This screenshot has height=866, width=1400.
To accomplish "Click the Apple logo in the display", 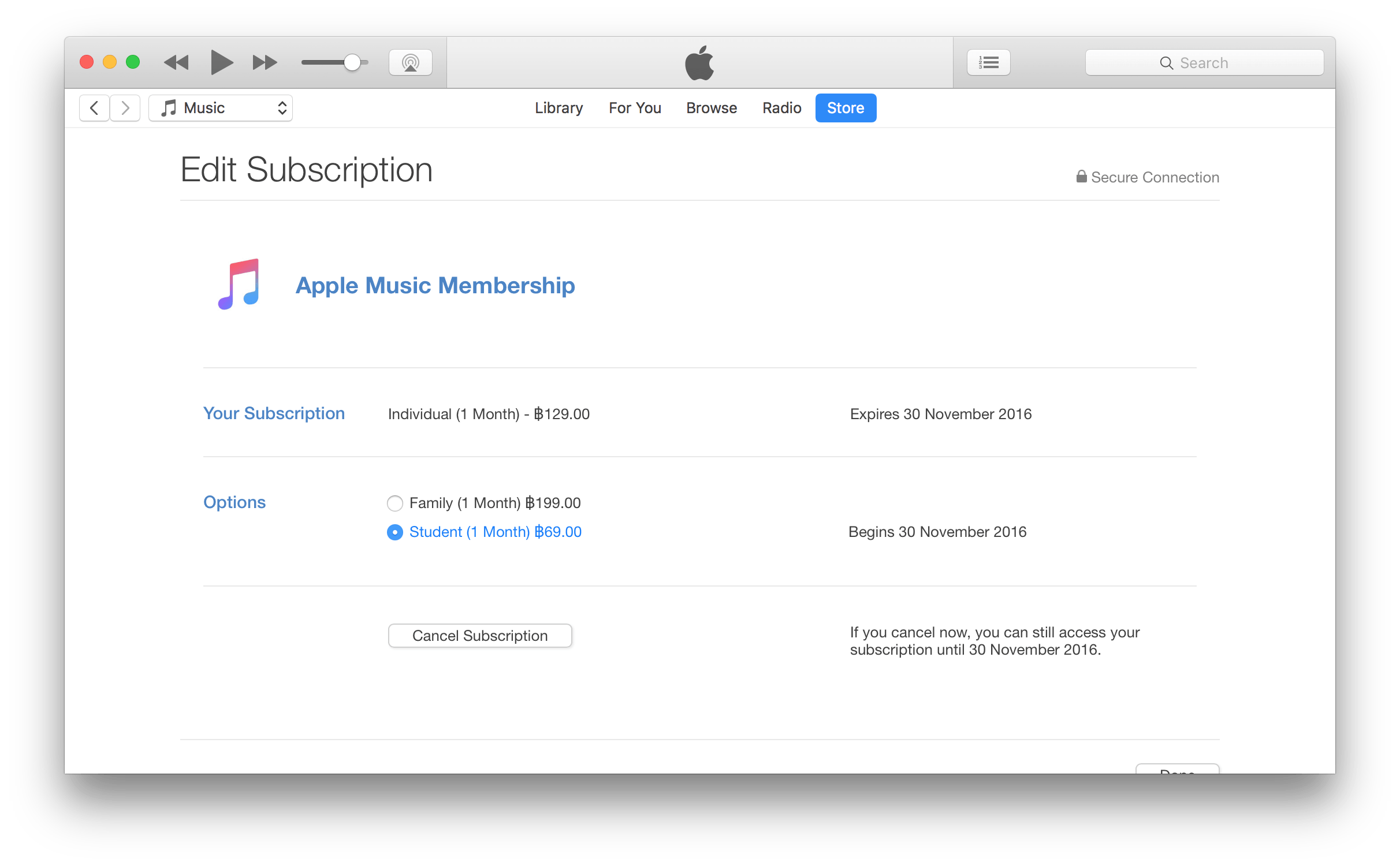I will pos(699,62).
